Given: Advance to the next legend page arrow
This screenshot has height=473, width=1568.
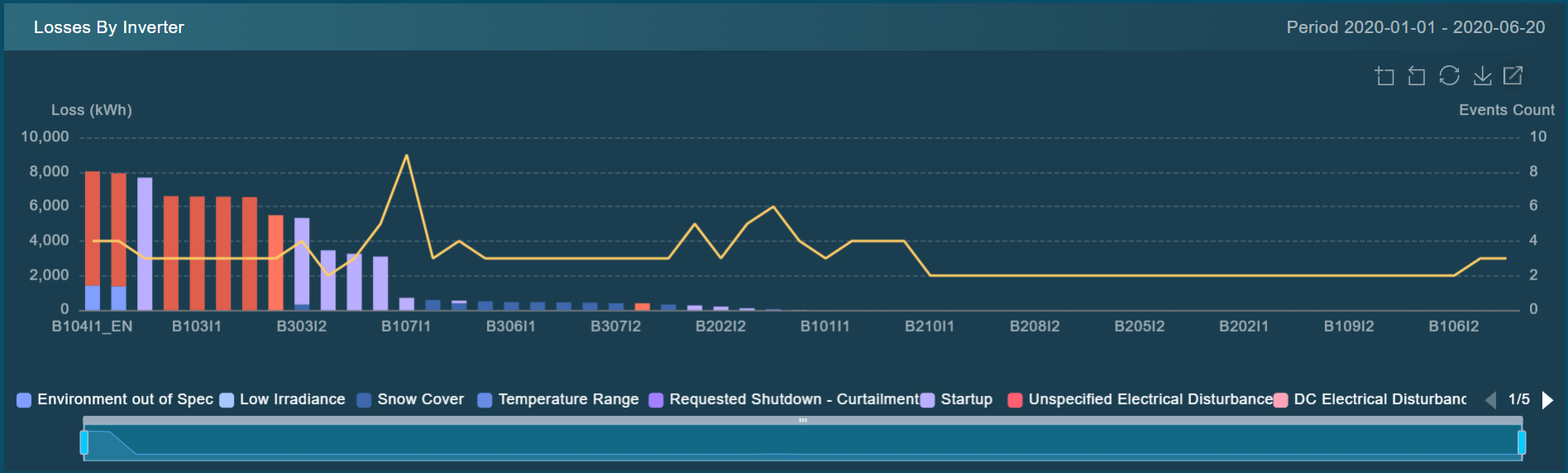Looking at the screenshot, I should coord(1547,400).
